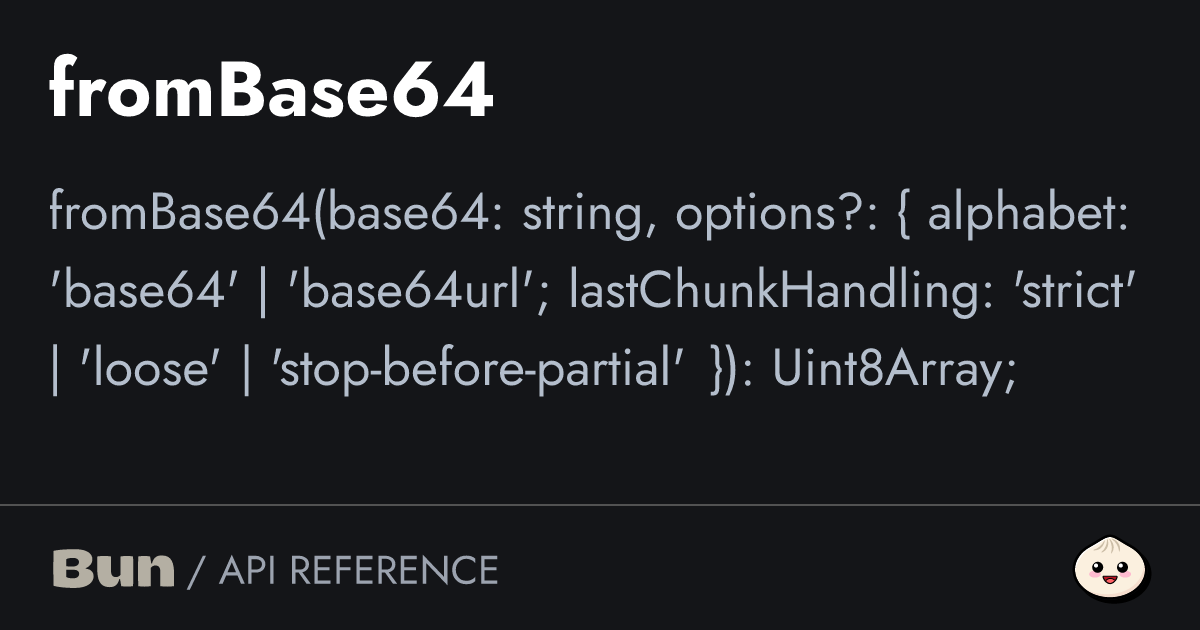Click the "alphabet:" option key
Viewport: 1200px width, 630px height.
(1028, 216)
